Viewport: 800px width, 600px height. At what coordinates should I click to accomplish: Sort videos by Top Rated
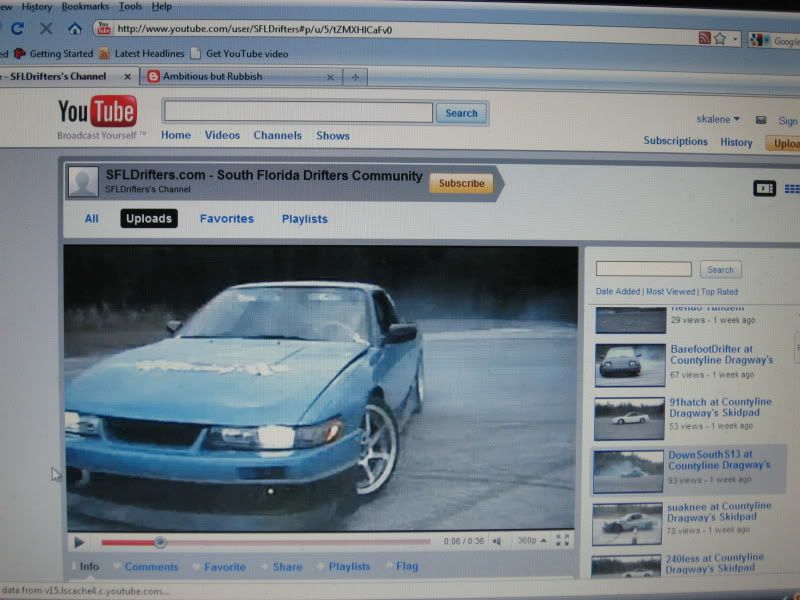pyautogui.click(x=719, y=292)
